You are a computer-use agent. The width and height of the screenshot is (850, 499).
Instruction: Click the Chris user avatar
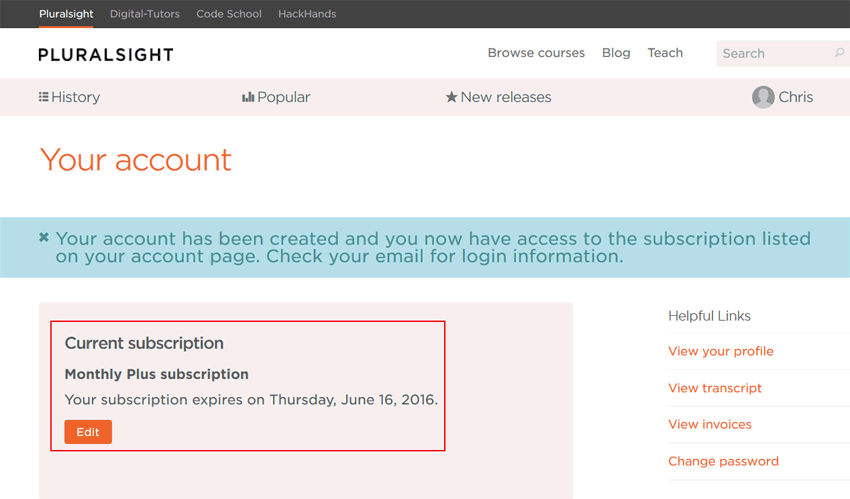(x=763, y=97)
